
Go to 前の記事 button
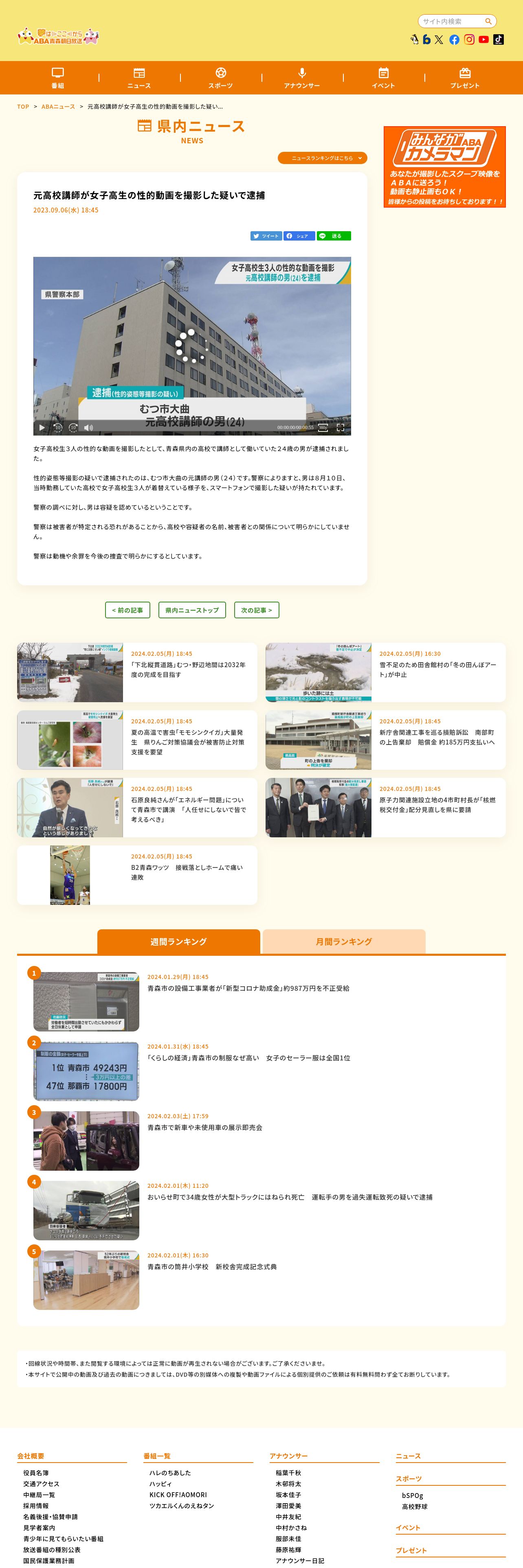click(x=127, y=610)
